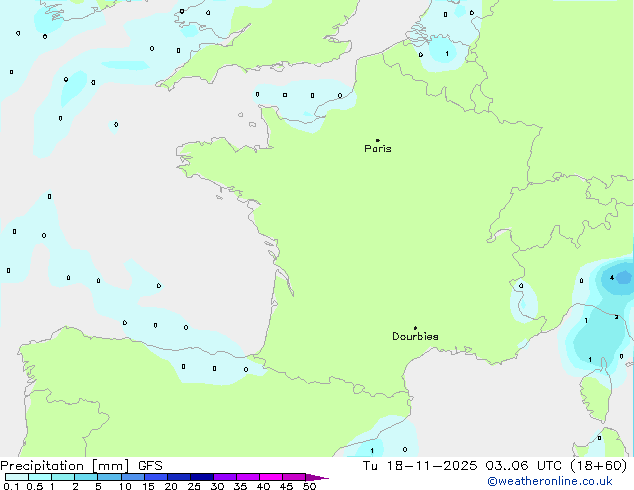Click the '25' label on the legend scale
634x490 pixels.
click(x=194, y=486)
